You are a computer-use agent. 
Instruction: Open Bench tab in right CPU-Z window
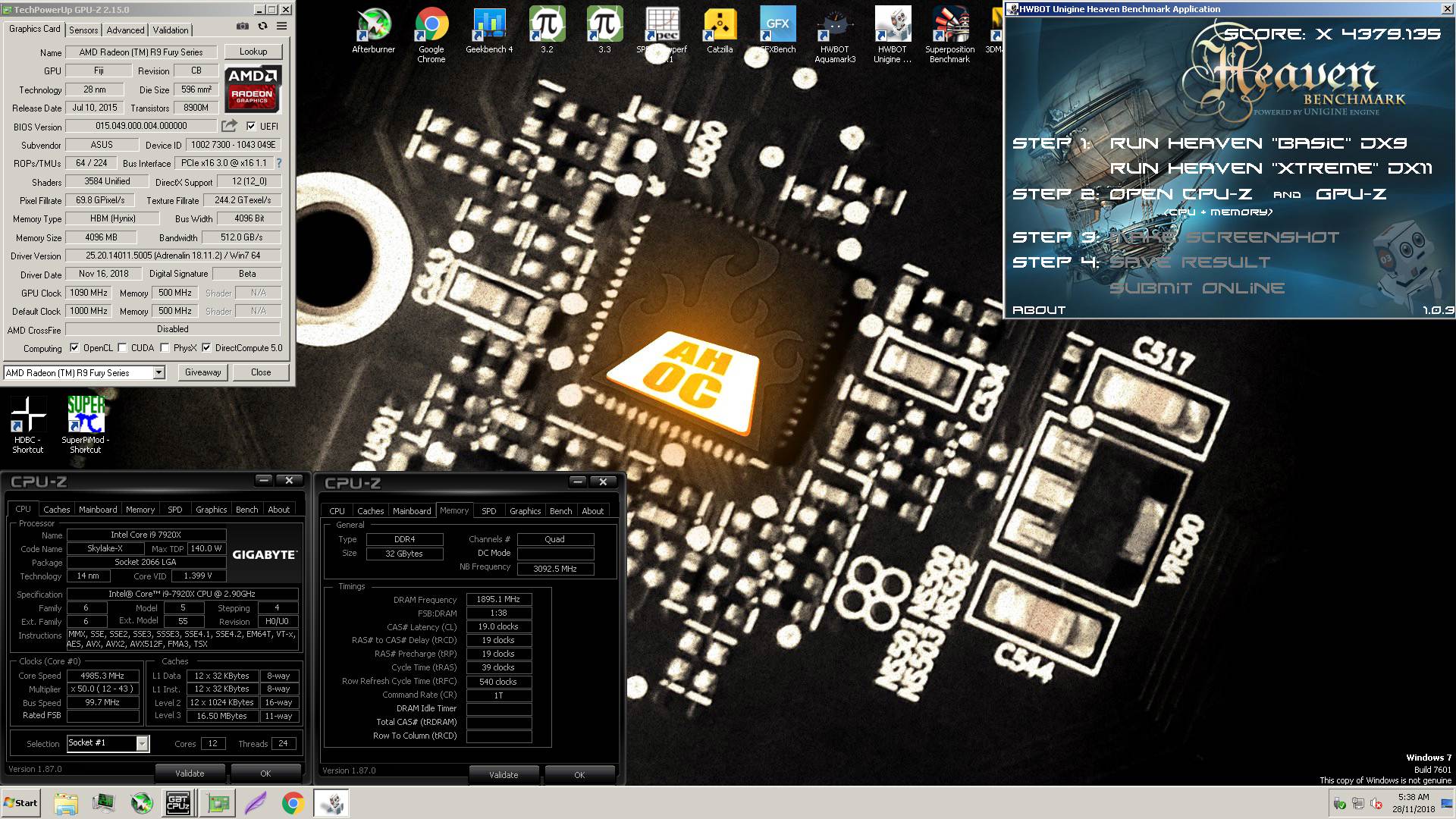pos(561,511)
